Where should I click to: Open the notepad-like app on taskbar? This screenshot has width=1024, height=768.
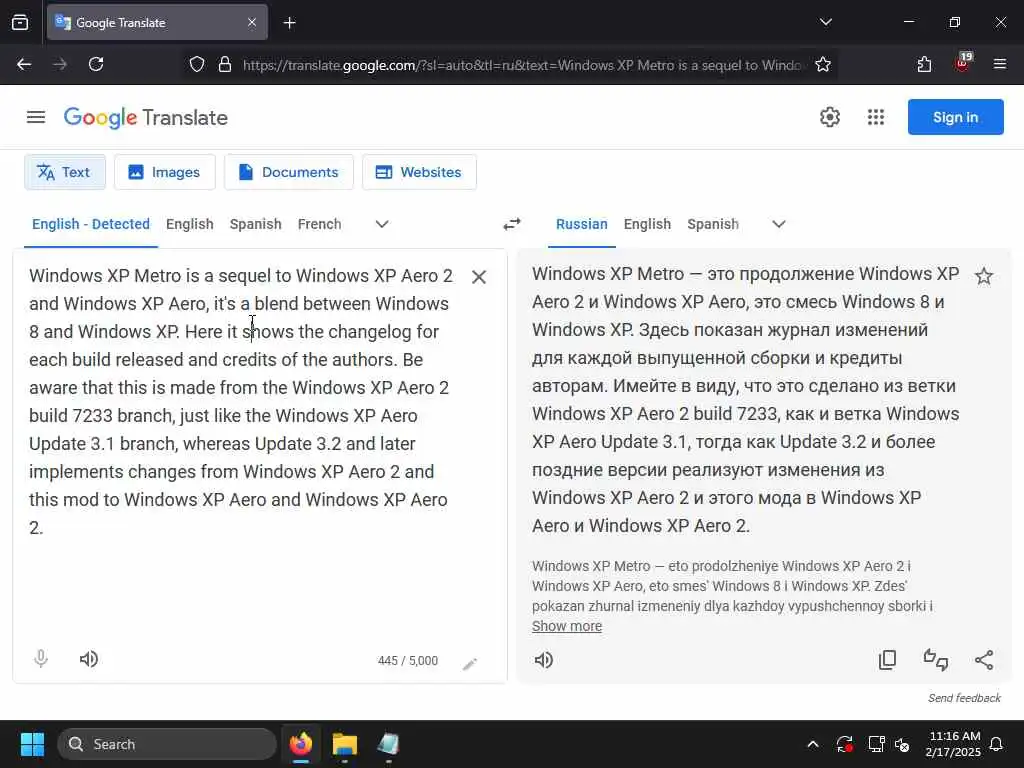pos(388,744)
